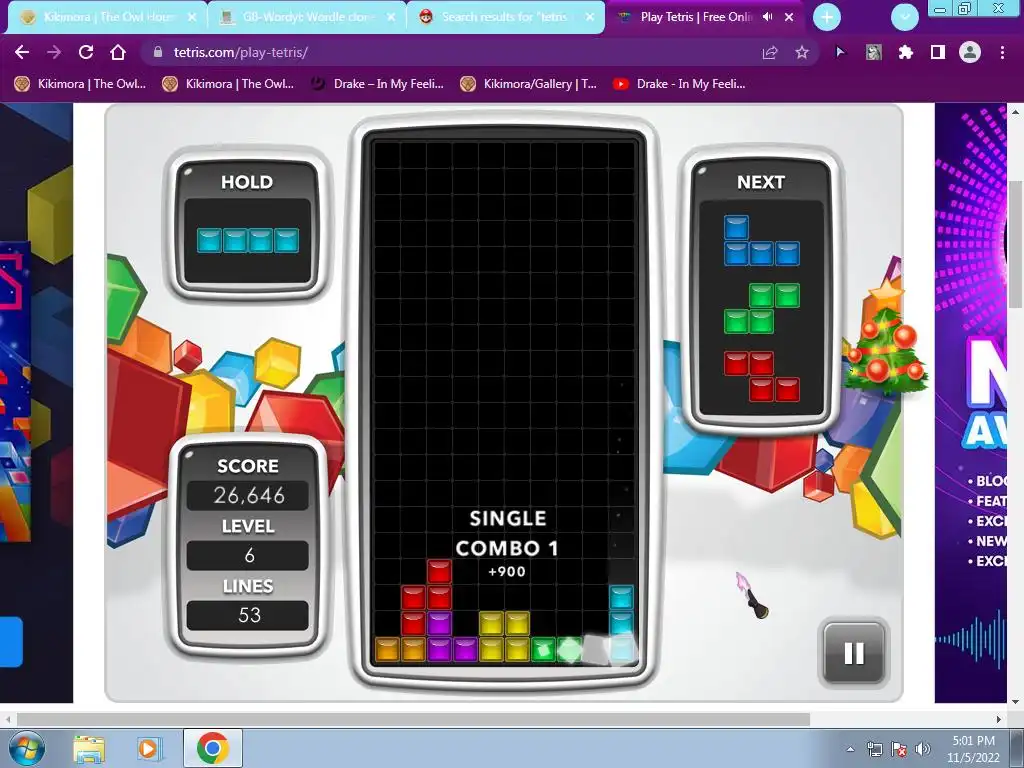Open the Action Center flag icon
Viewport: 1024px width, 768px height.
click(899, 749)
